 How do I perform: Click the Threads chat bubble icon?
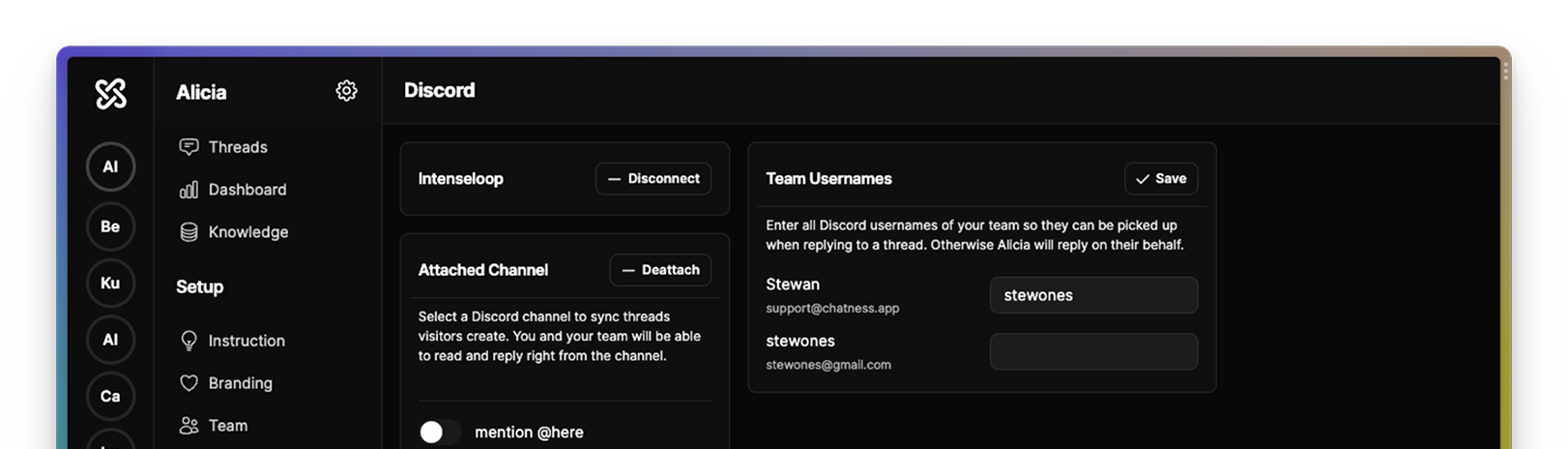(189, 147)
